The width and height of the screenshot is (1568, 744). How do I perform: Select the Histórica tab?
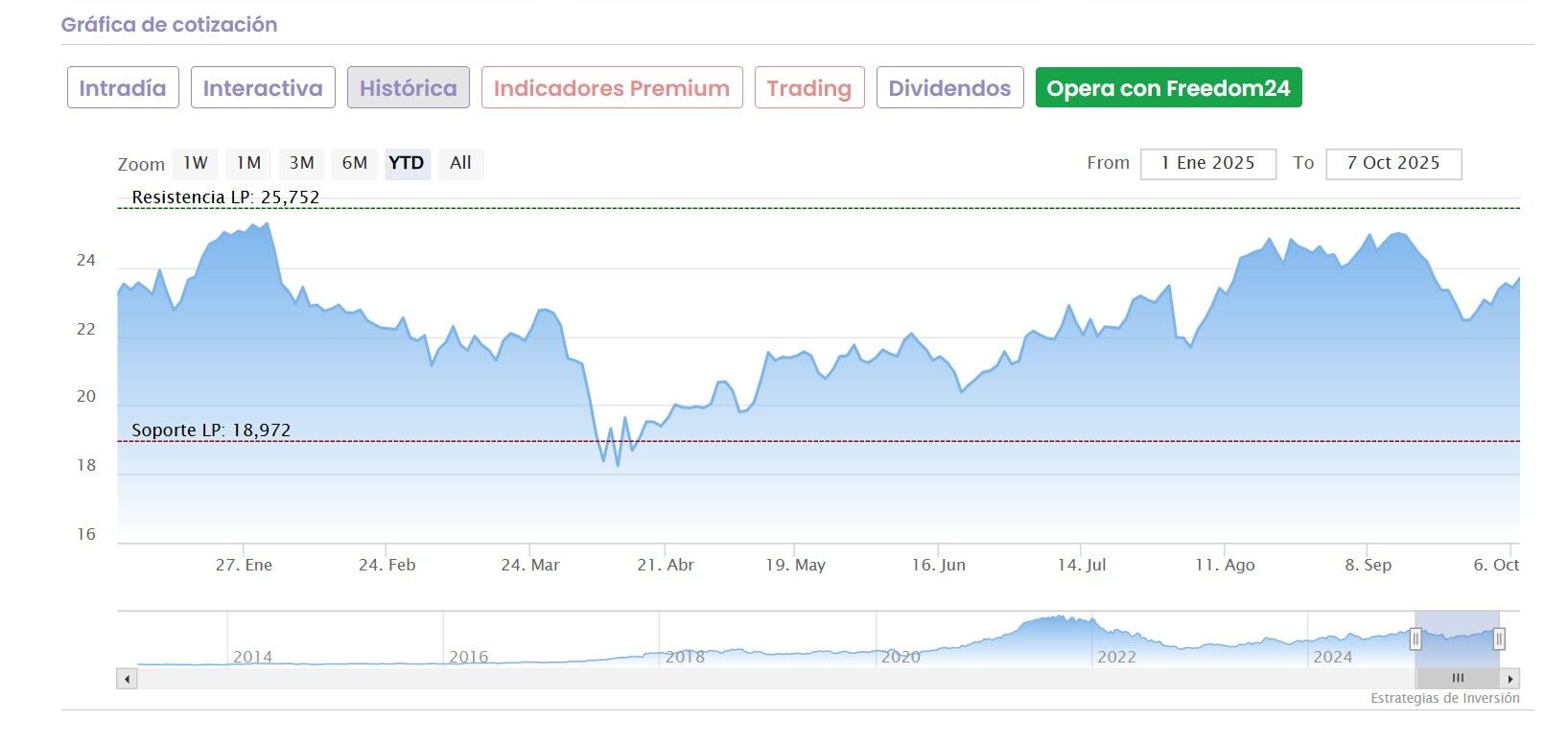tap(409, 88)
